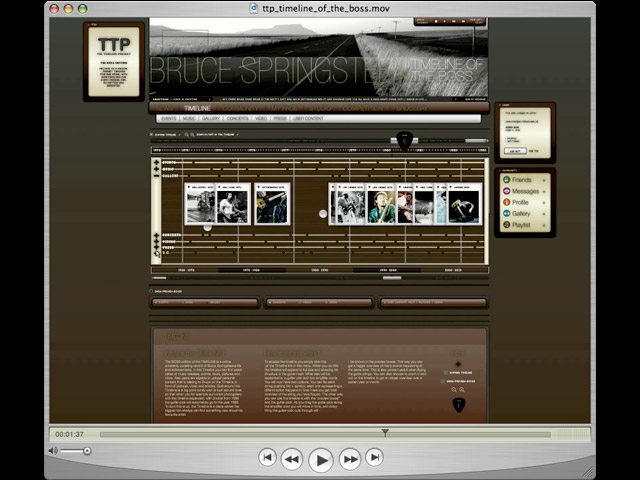Click the Playlist community icon

(506, 225)
